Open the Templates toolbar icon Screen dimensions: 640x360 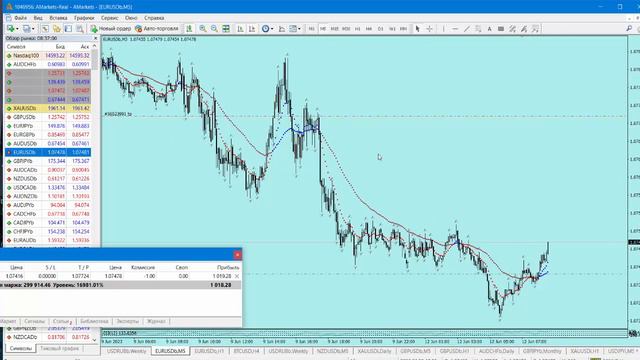click(x=293, y=29)
